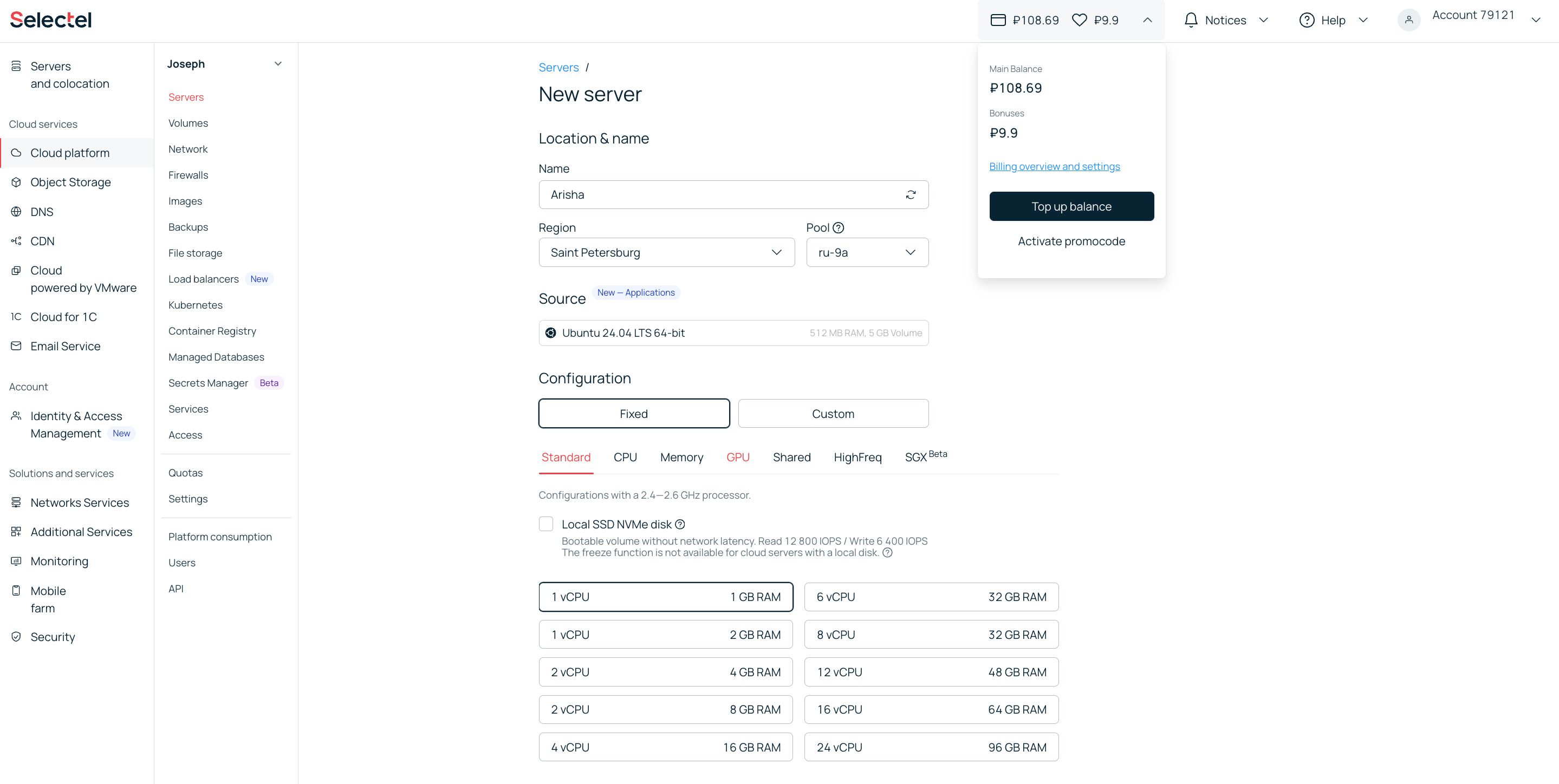The width and height of the screenshot is (1559, 784).
Task: Open Notices via the bell icon
Action: (x=1191, y=20)
